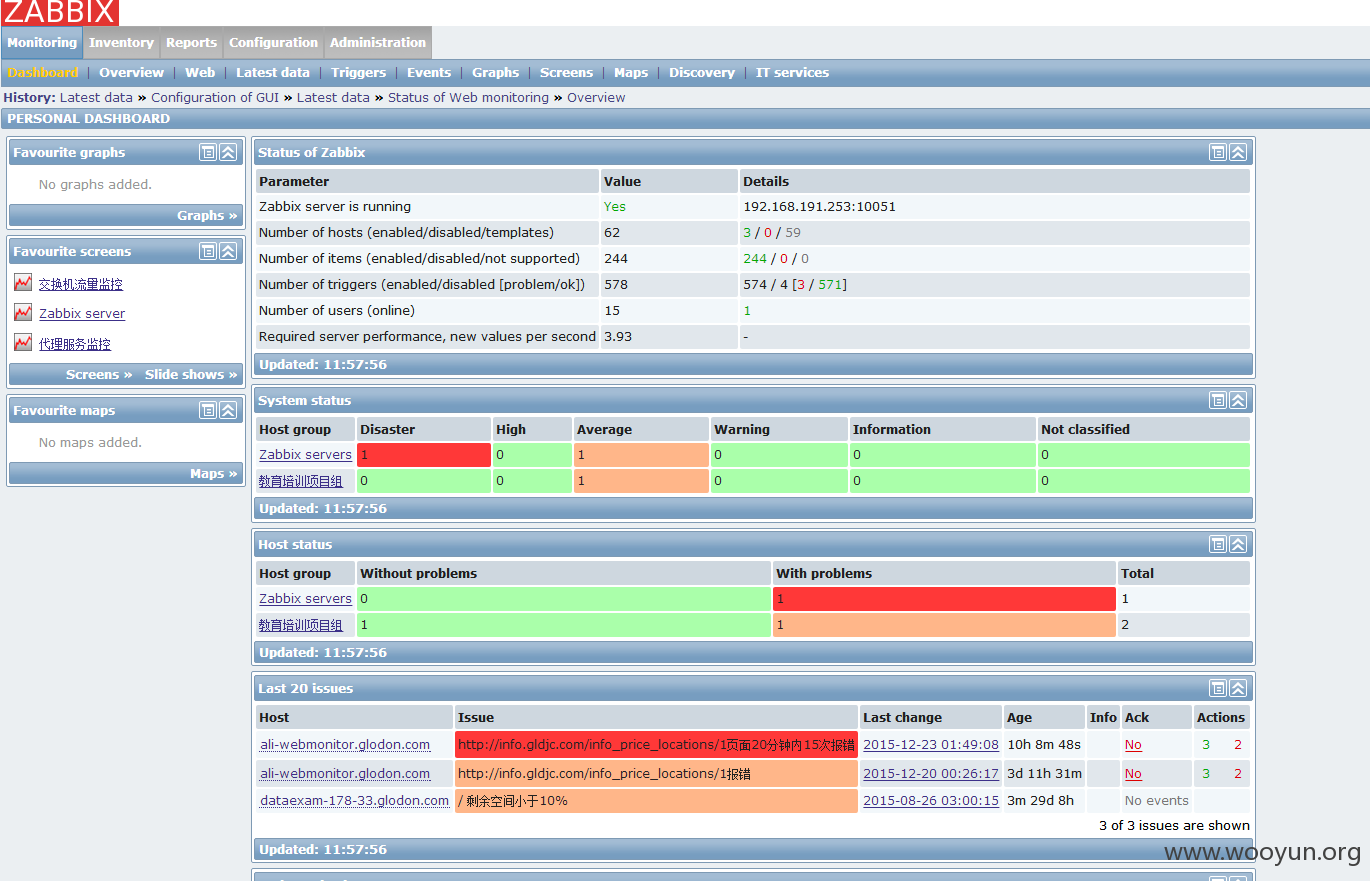Go to Web monitoring submenu

click(200, 72)
